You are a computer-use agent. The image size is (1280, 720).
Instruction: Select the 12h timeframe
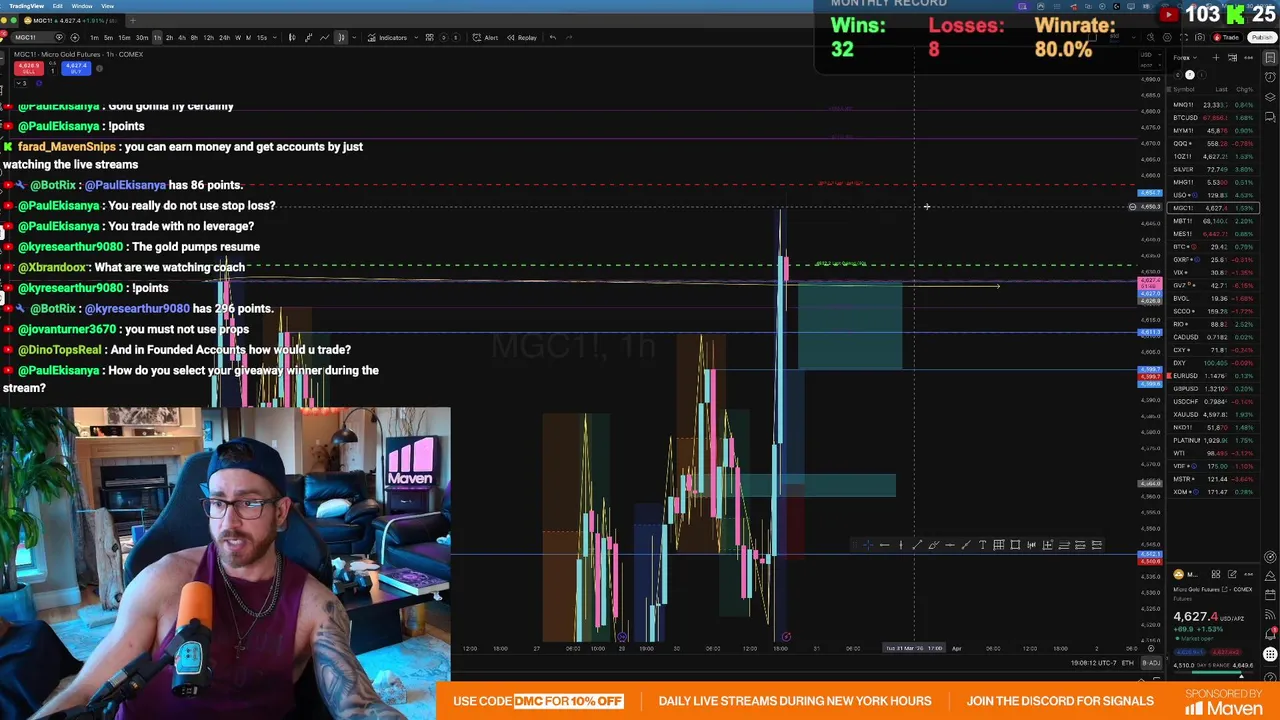coord(209,38)
